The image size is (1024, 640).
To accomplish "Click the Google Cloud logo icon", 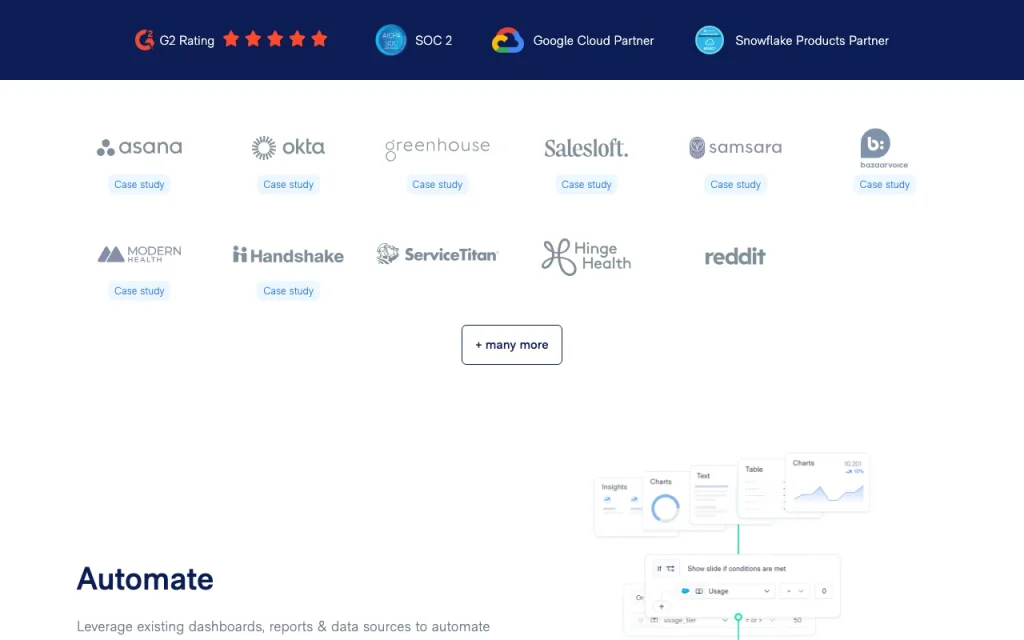I will (x=507, y=40).
